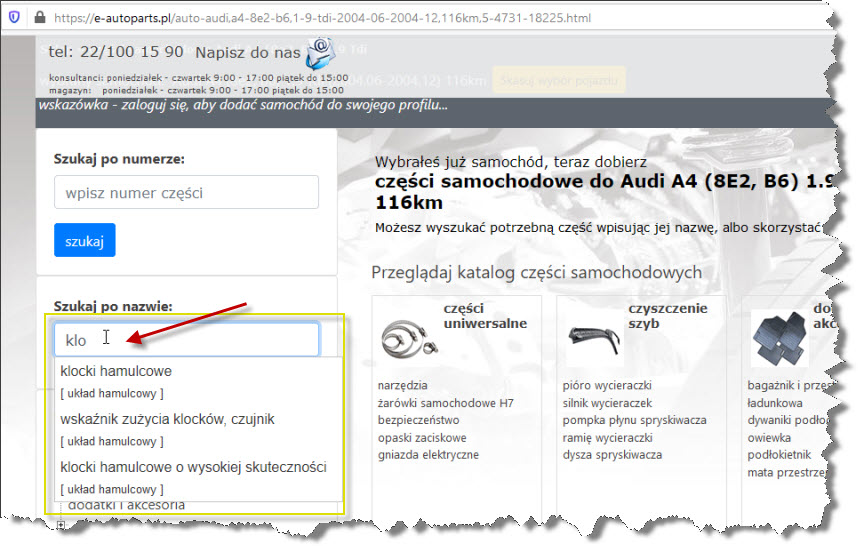Click the shield tracking protection icon
The image size is (858, 546).
(14, 18)
